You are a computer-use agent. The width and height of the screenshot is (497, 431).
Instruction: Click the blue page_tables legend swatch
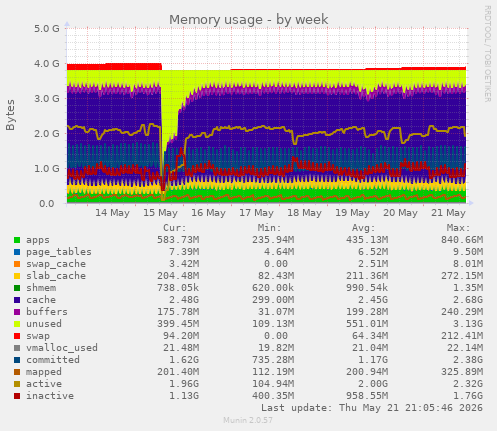[x=17, y=252]
